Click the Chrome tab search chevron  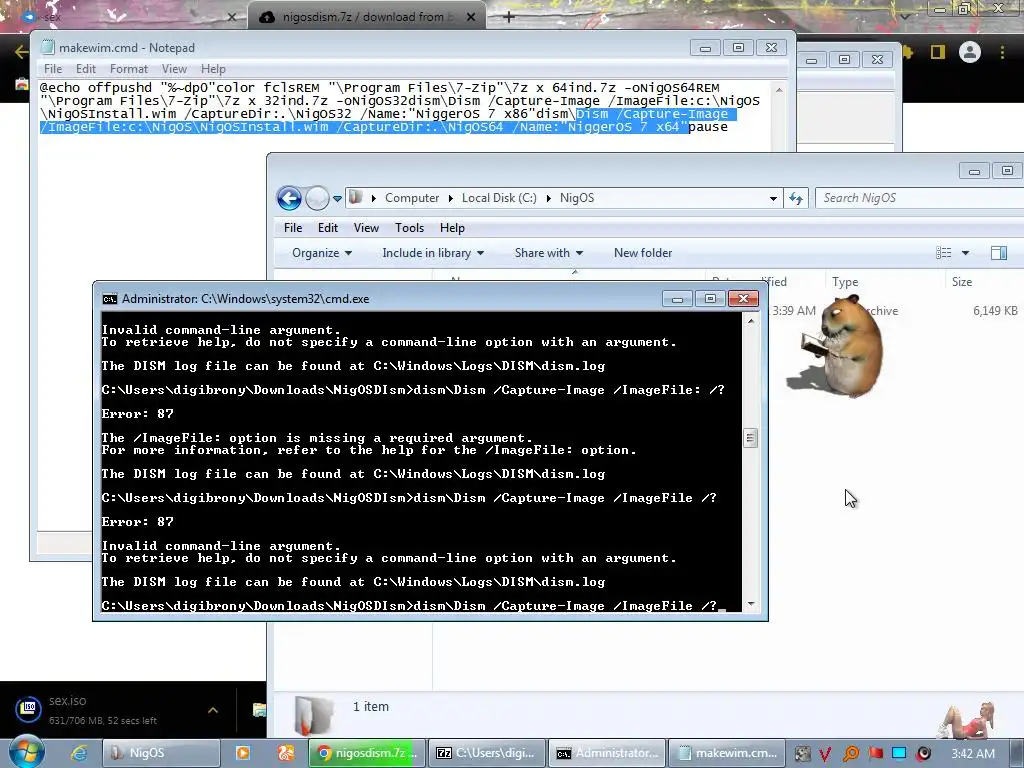pyautogui.click(x=904, y=16)
